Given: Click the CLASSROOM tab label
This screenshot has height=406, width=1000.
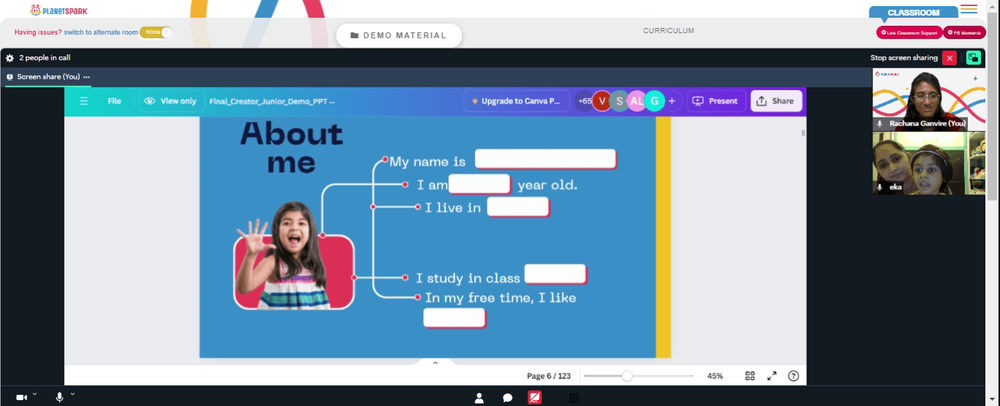Looking at the screenshot, I should [x=913, y=13].
